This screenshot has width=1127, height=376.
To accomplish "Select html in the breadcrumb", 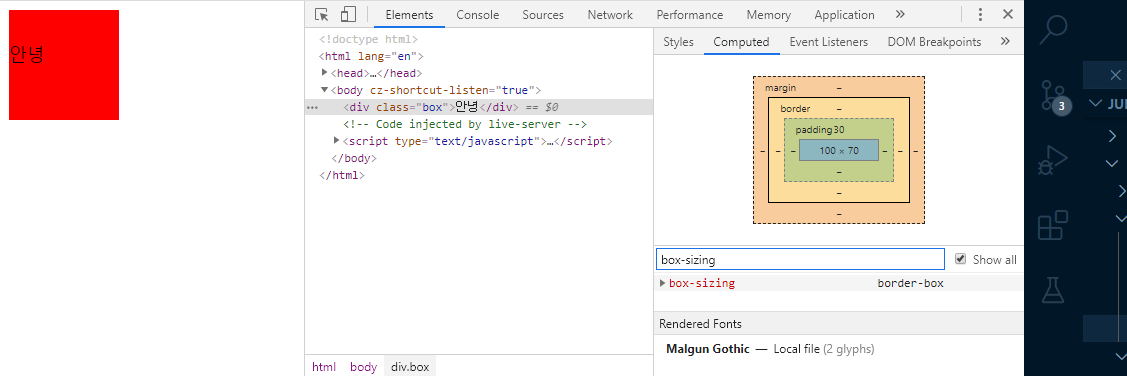I will click(x=323, y=367).
